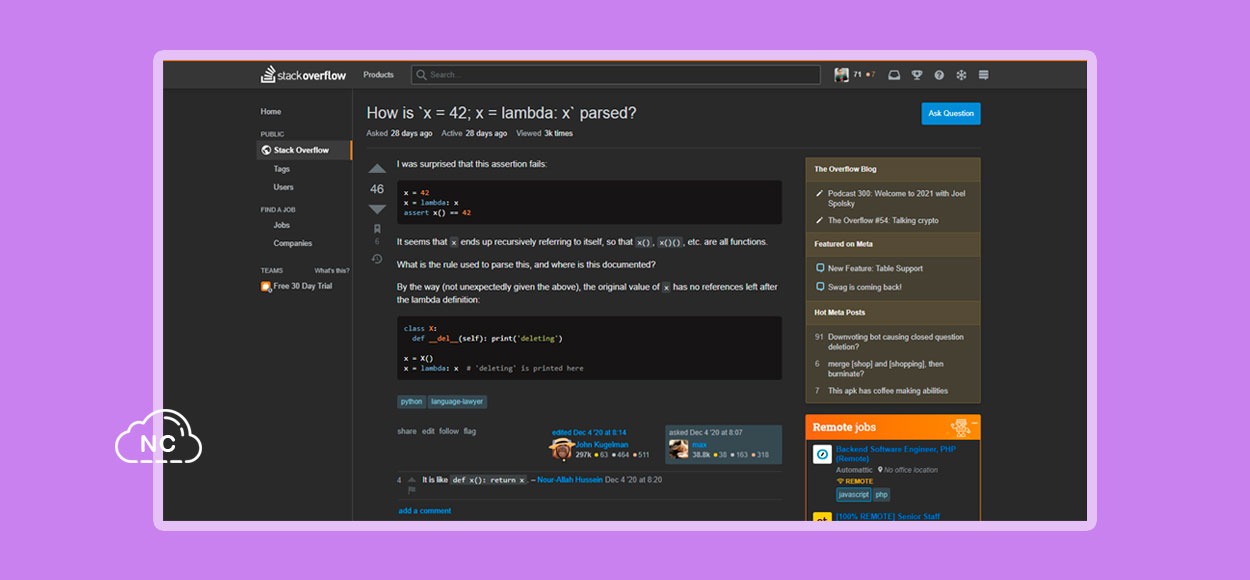This screenshot has height=580, width=1250.
Task: Upvote the question
Action: pyautogui.click(x=377, y=169)
